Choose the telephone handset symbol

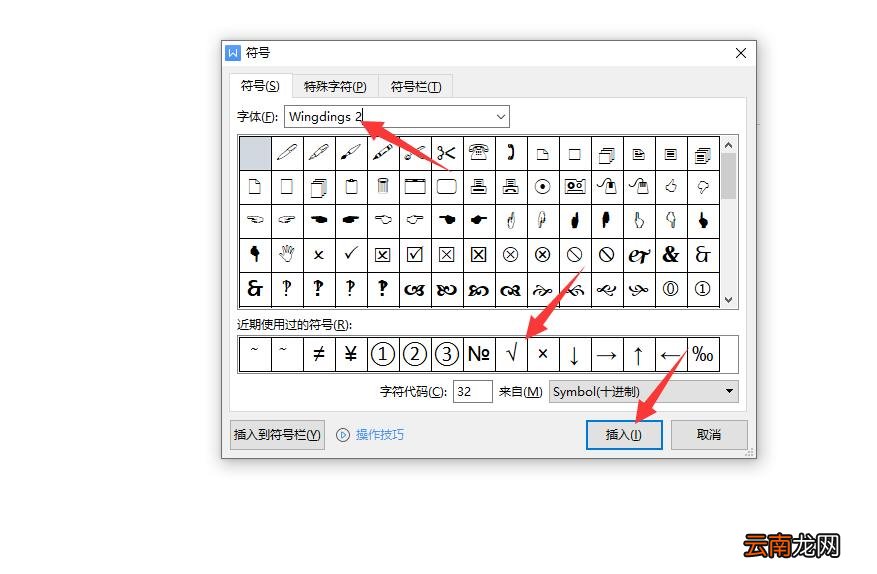pyautogui.click(x=511, y=153)
